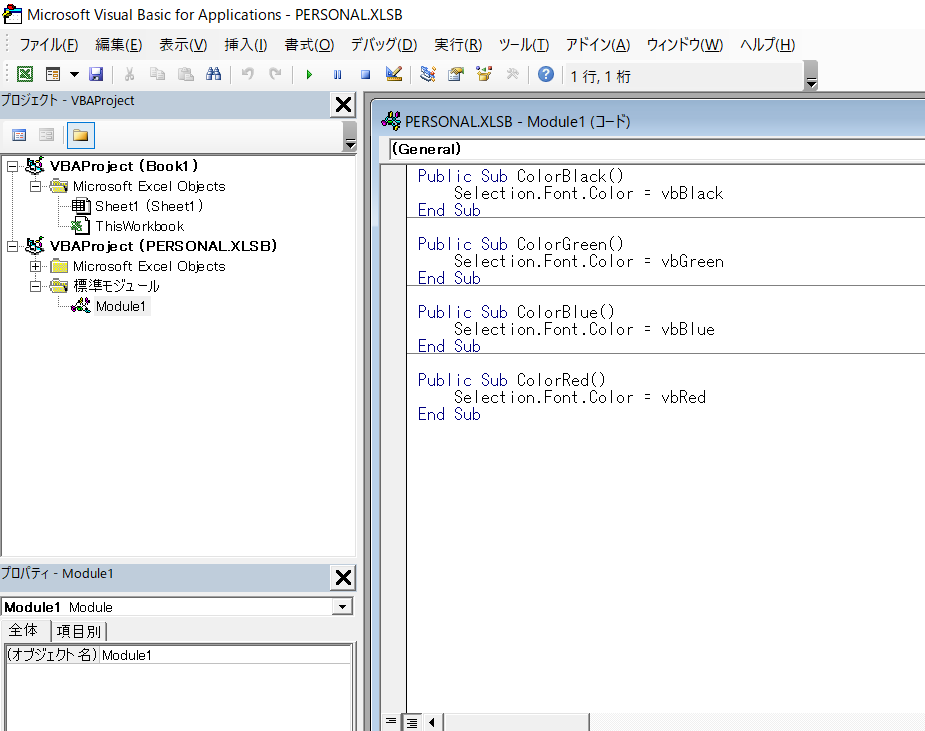Screen dimensions: 925x731
Task: Open the デバッグ(D) menu
Action: (x=383, y=45)
